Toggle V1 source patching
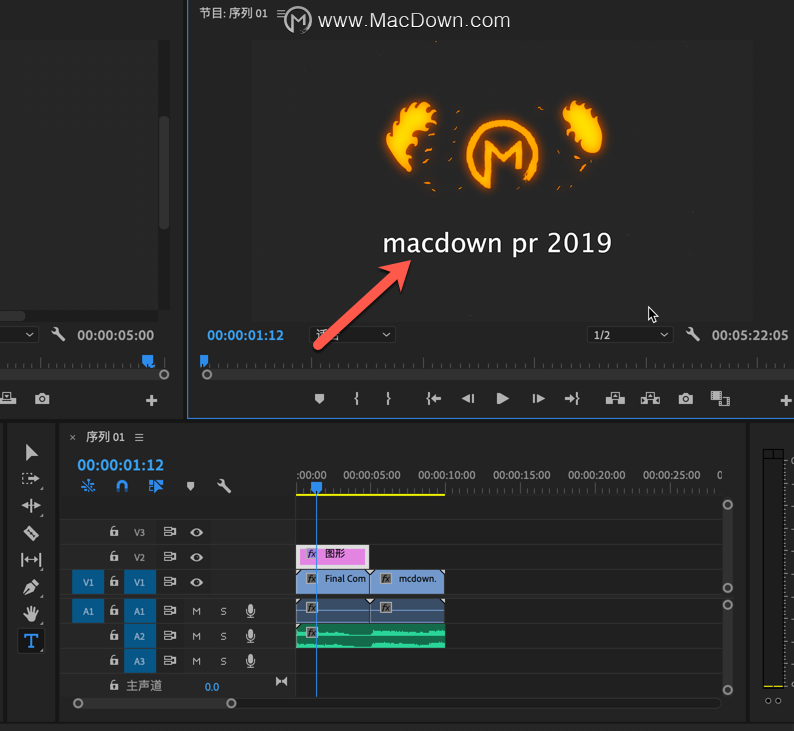This screenshot has height=731, width=794. point(88,582)
